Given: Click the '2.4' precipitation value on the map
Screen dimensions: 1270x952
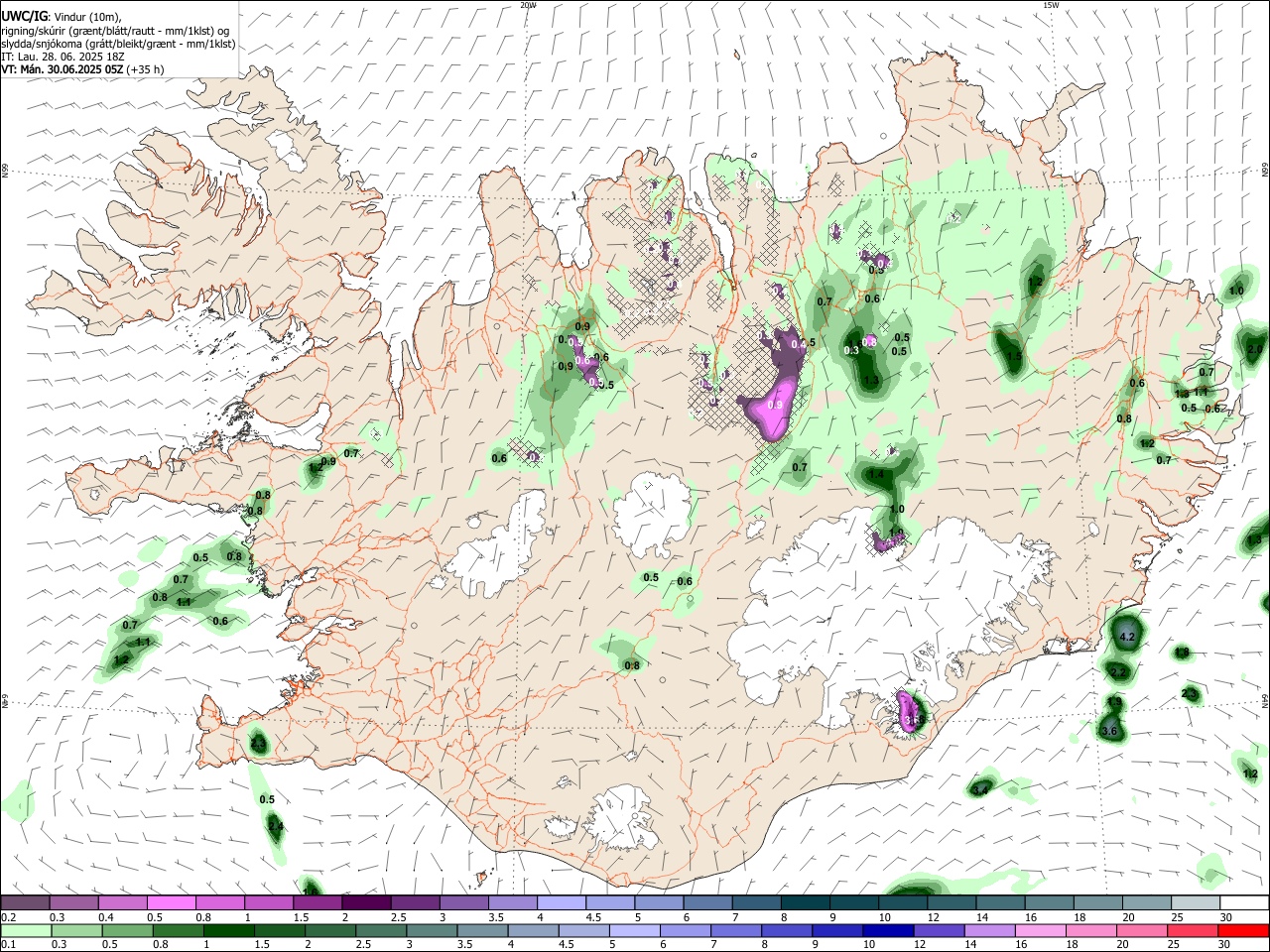Looking at the screenshot, I should coord(276,826).
